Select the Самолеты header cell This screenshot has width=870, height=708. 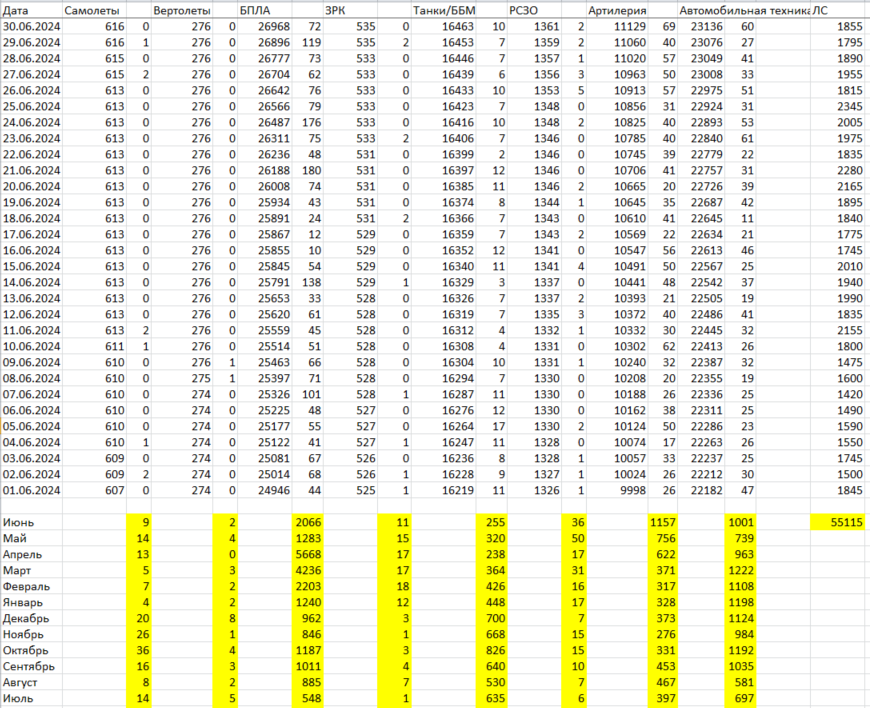90,9
